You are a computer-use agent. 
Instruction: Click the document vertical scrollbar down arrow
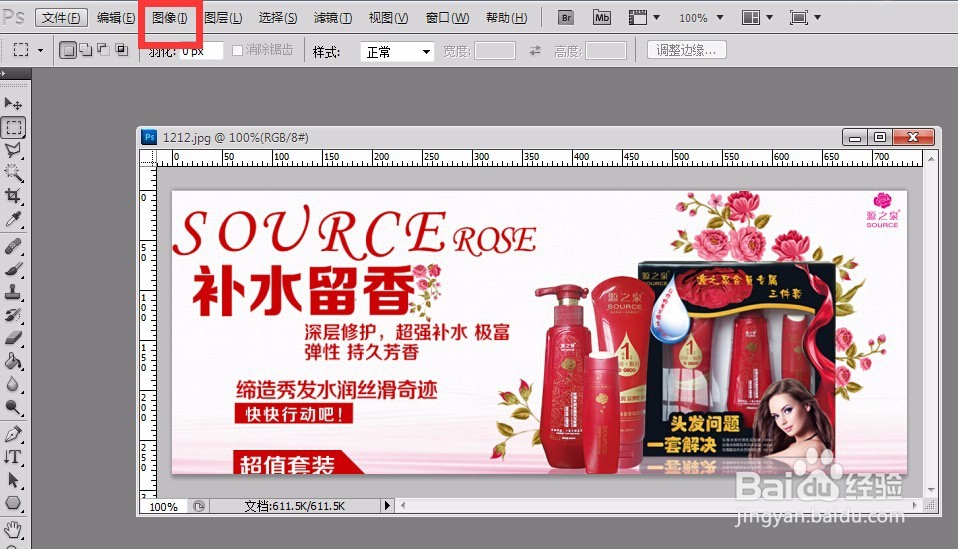click(931, 490)
